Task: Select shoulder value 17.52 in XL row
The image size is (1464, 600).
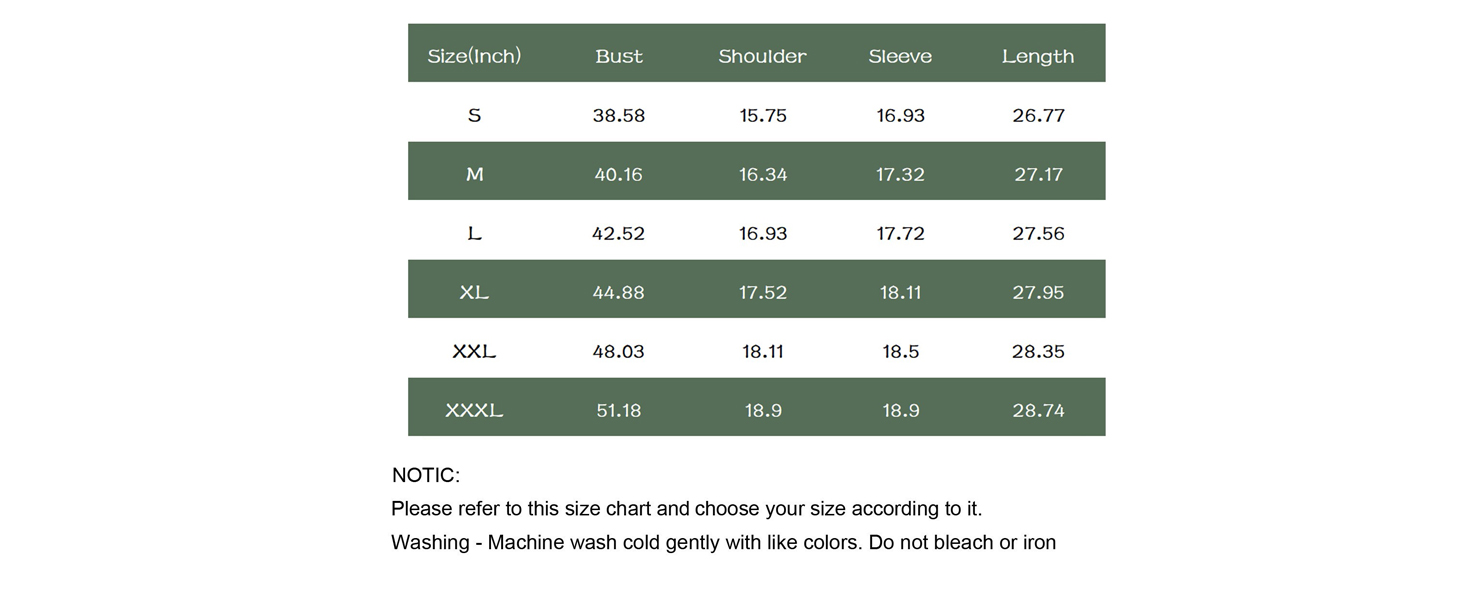Action: tap(763, 292)
